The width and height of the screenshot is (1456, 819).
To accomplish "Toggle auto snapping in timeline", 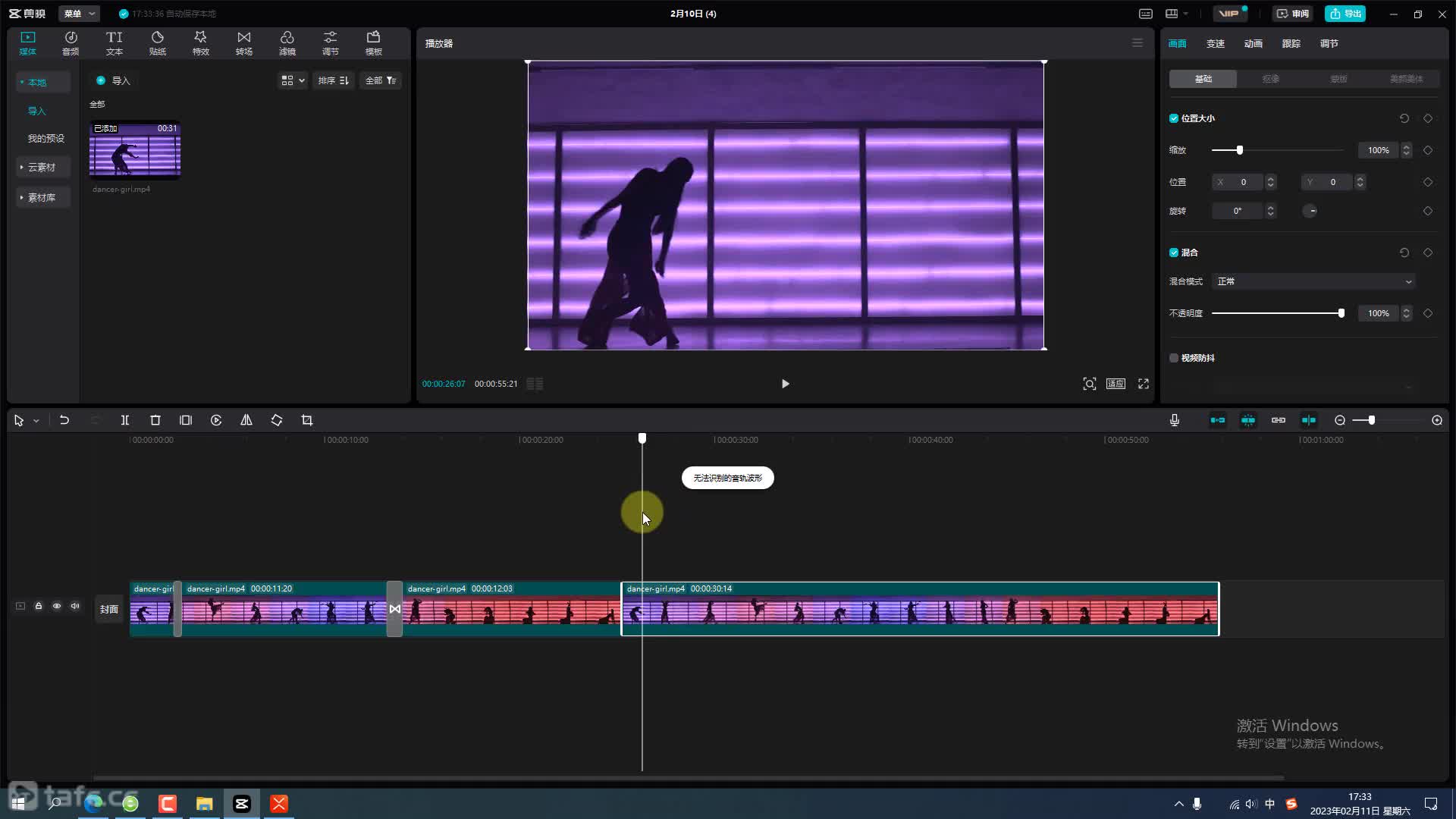I will click(1248, 420).
